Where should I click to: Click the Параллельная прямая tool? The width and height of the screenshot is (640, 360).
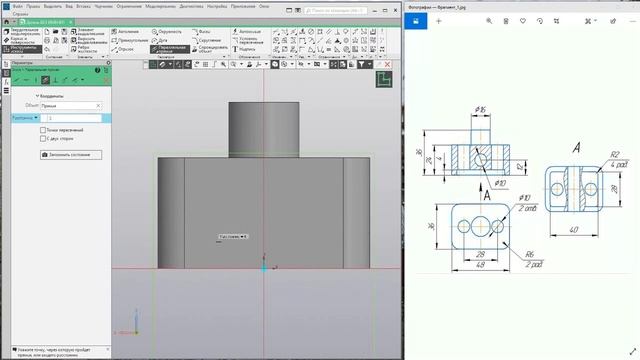(170, 49)
